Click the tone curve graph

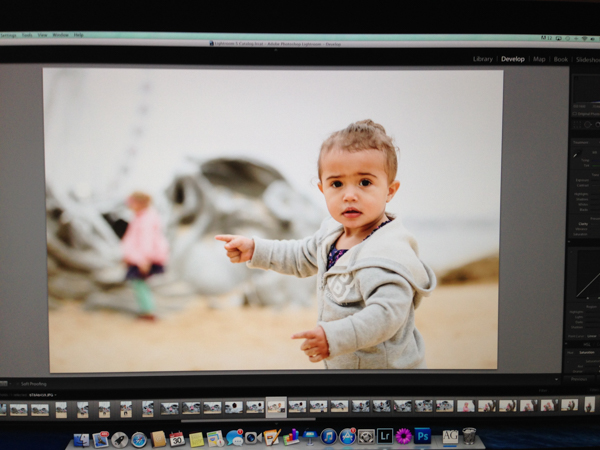588,273
